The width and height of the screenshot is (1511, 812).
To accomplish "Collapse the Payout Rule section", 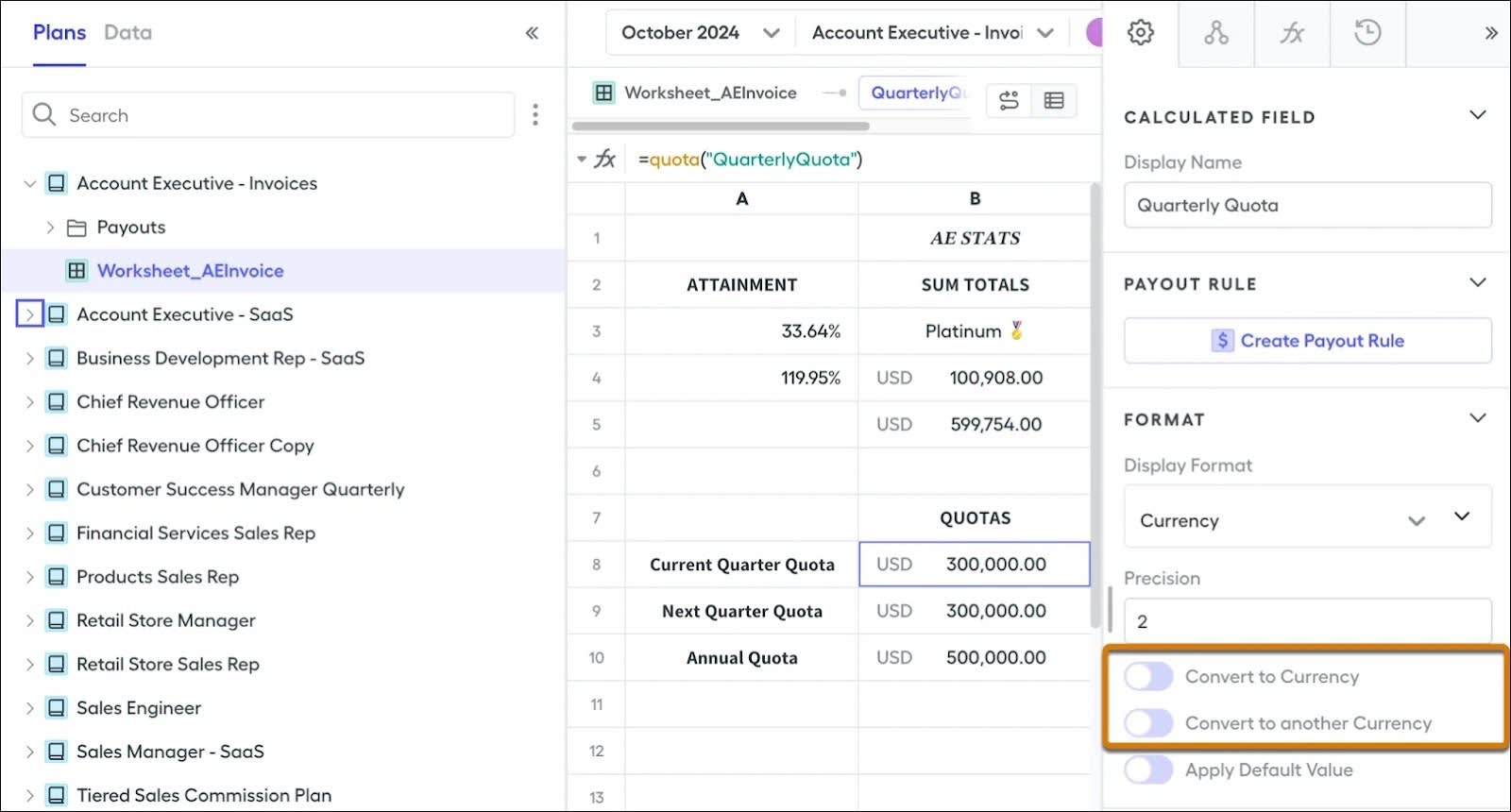I will pos(1478,282).
